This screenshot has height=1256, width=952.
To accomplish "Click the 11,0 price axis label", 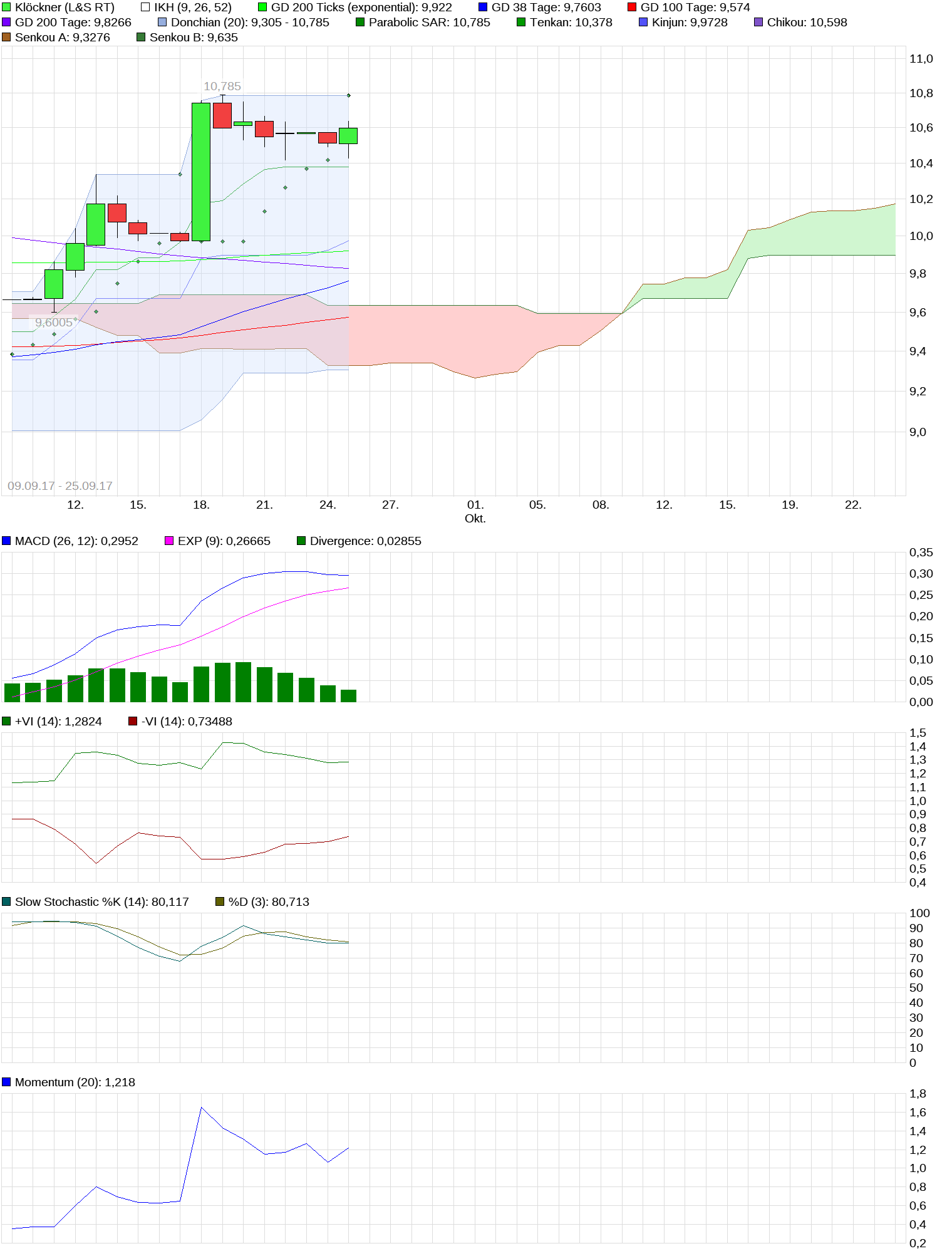I will coord(921,59).
